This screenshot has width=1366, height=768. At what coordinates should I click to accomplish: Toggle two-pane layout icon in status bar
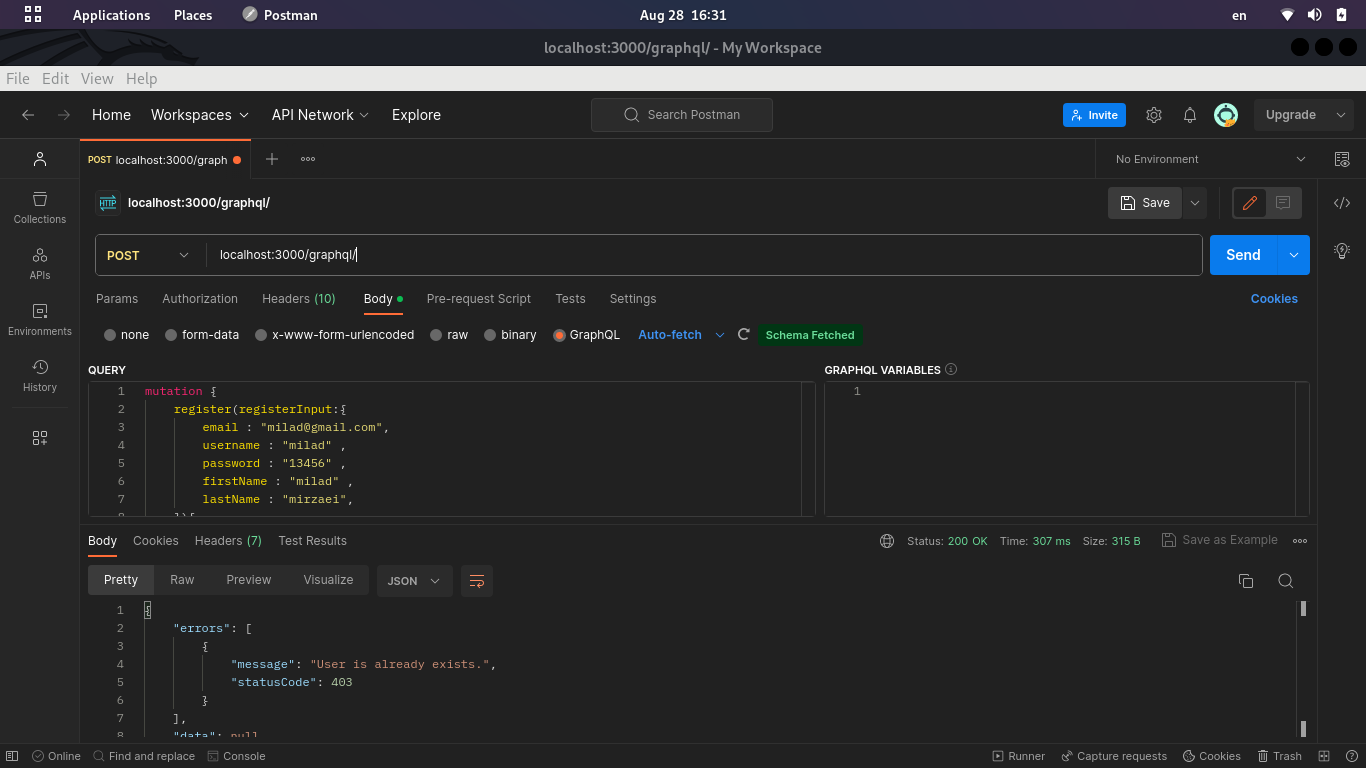click(x=1324, y=756)
